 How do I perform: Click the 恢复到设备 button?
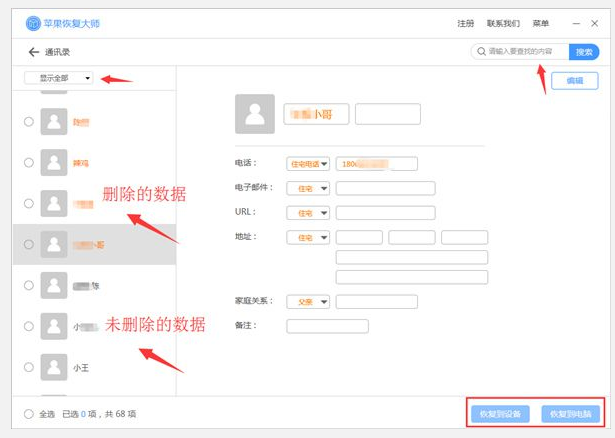(x=500, y=414)
